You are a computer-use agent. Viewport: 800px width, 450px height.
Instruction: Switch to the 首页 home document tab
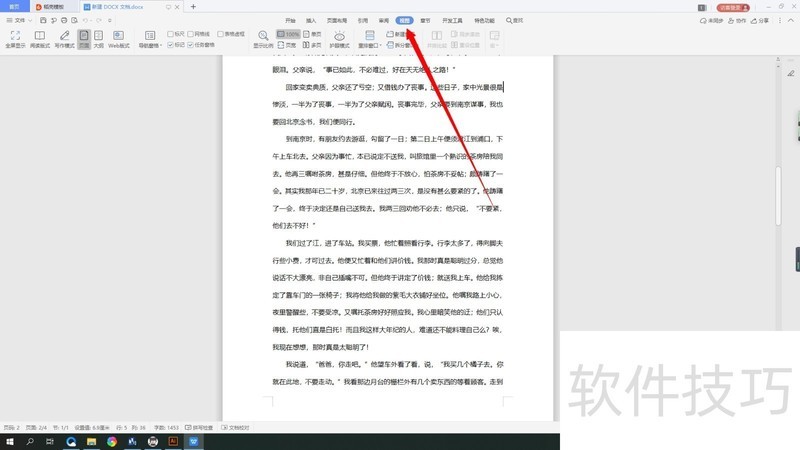tap(14, 7)
